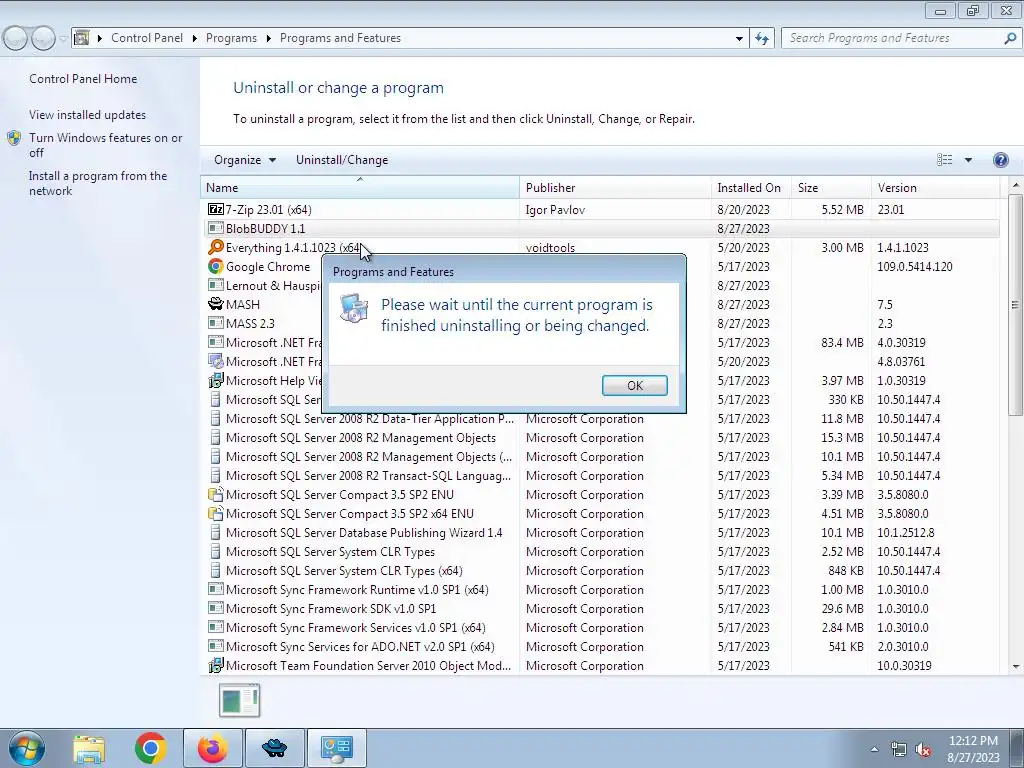Click the Control Panel breadcrumb

pos(147,38)
